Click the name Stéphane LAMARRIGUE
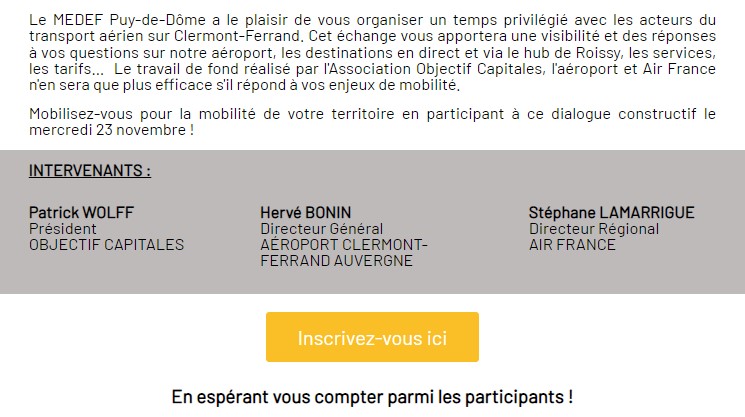 611,212
